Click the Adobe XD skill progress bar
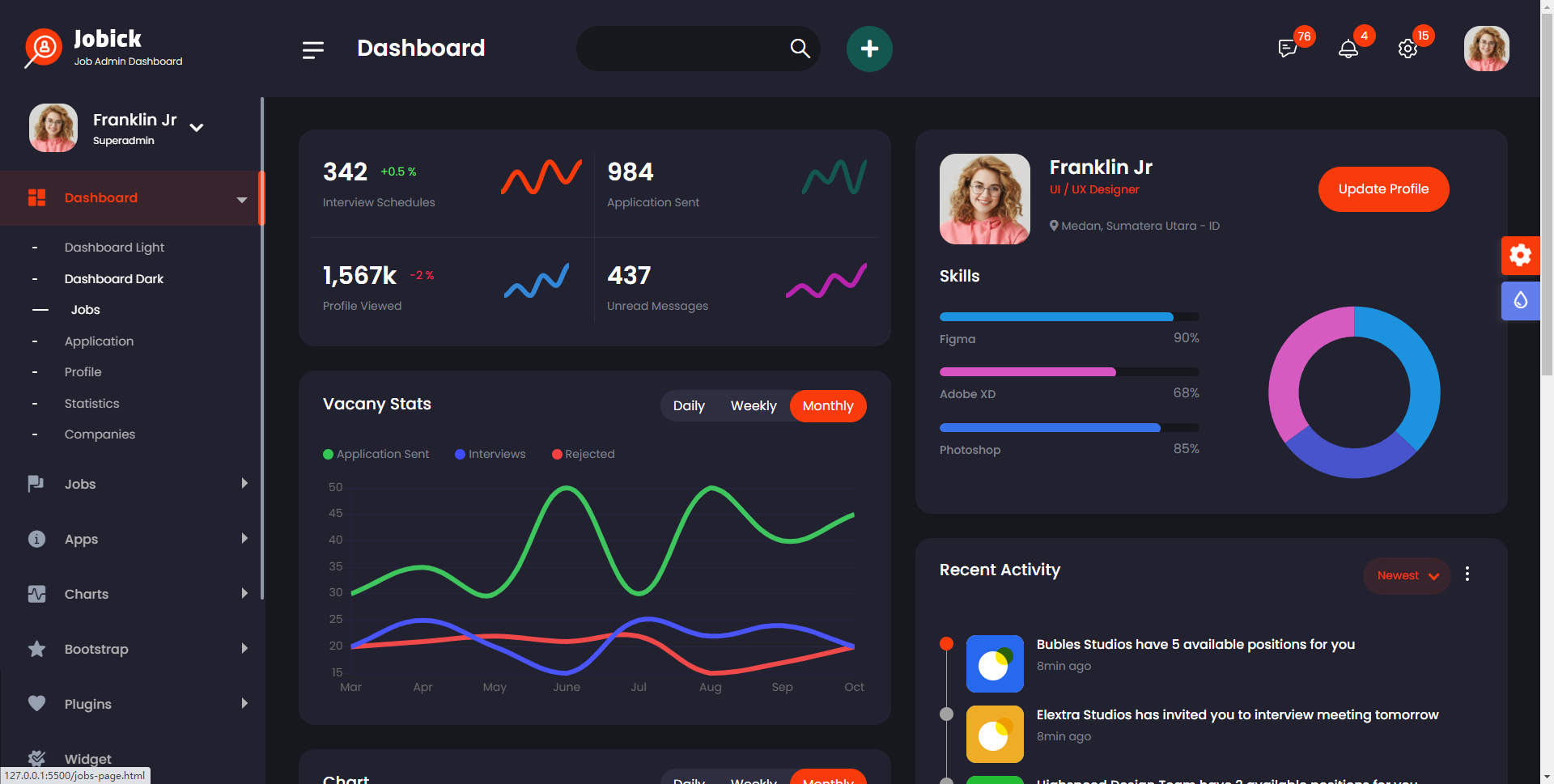This screenshot has height=784, width=1554. (1069, 372)
